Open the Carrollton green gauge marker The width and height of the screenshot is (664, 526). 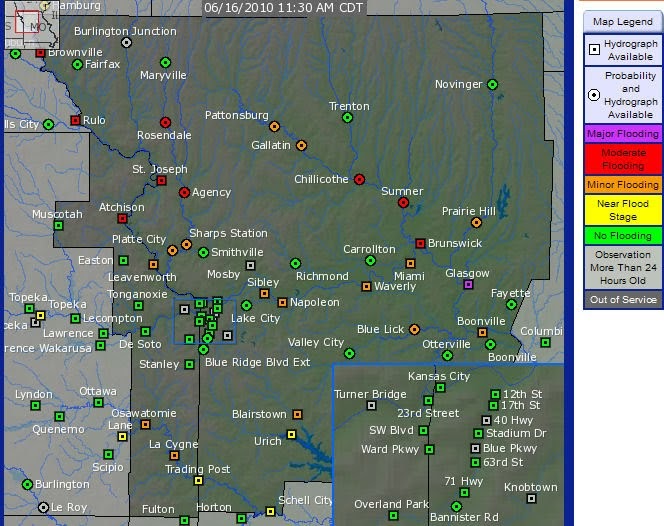pos(370,260)
